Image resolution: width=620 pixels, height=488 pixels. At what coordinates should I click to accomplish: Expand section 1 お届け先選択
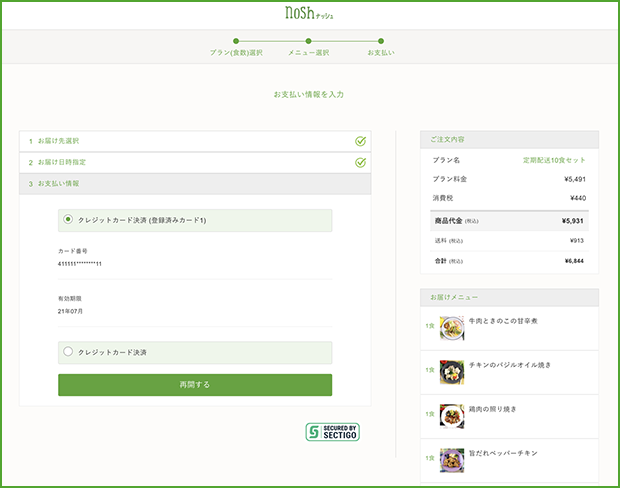[x=195, y=141]
